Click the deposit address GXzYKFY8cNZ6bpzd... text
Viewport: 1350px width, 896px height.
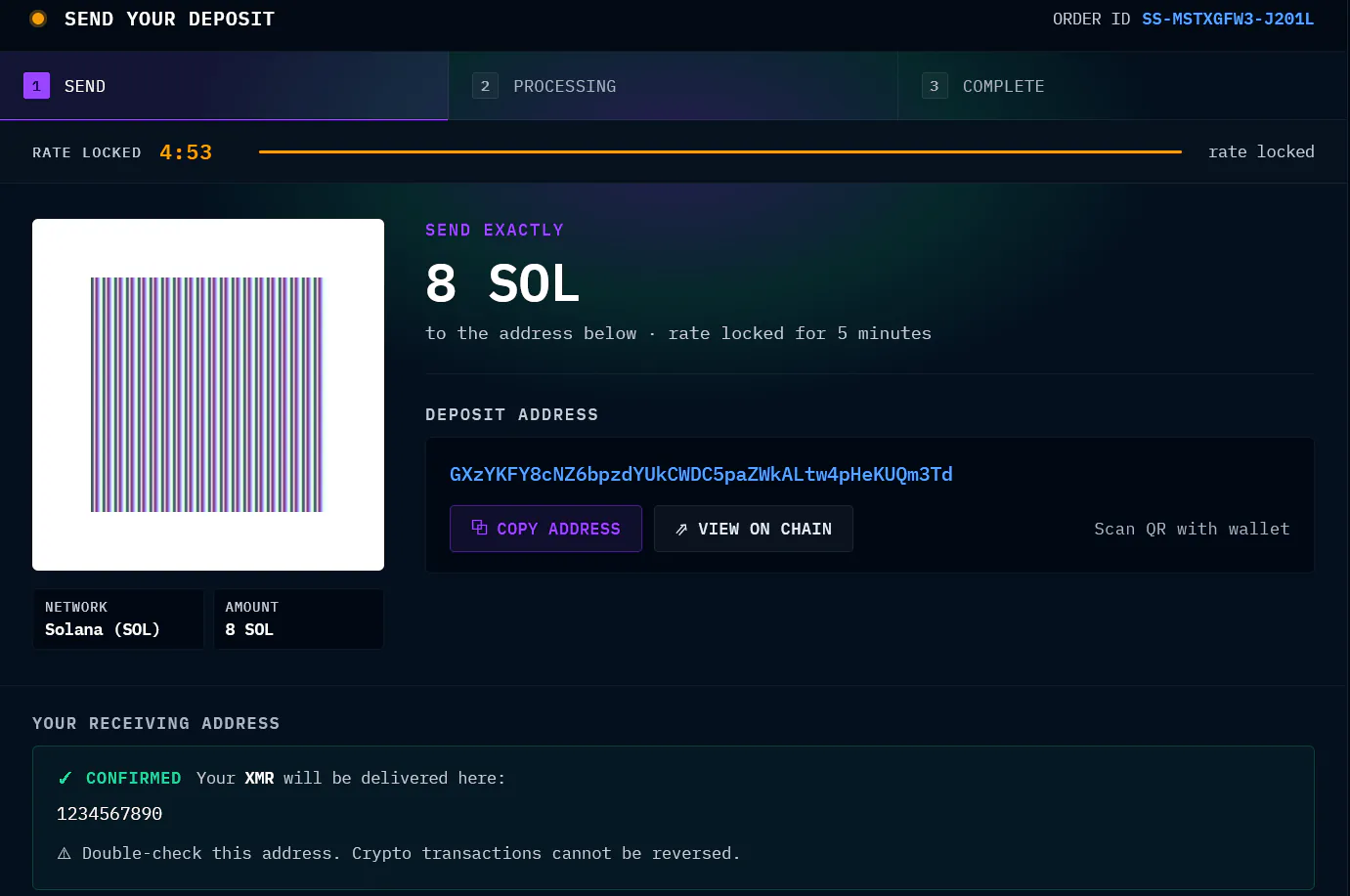pyautogui.click(x=701, y=474)
